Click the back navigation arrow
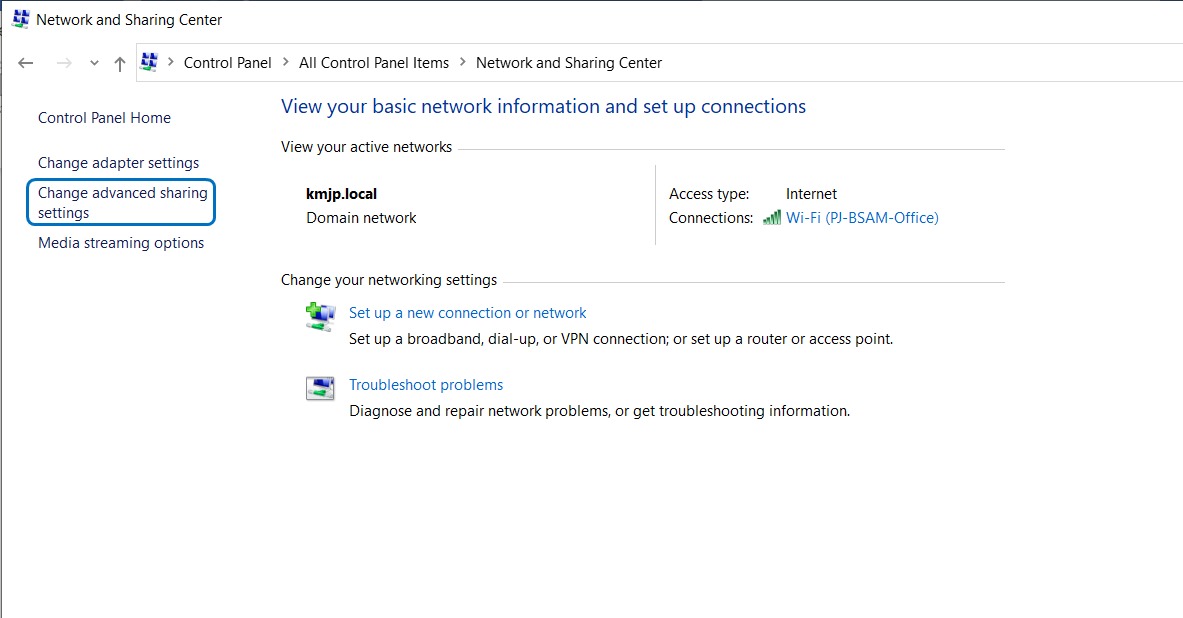The width and height of the screenshot is (1183, 618). (26, 63)
